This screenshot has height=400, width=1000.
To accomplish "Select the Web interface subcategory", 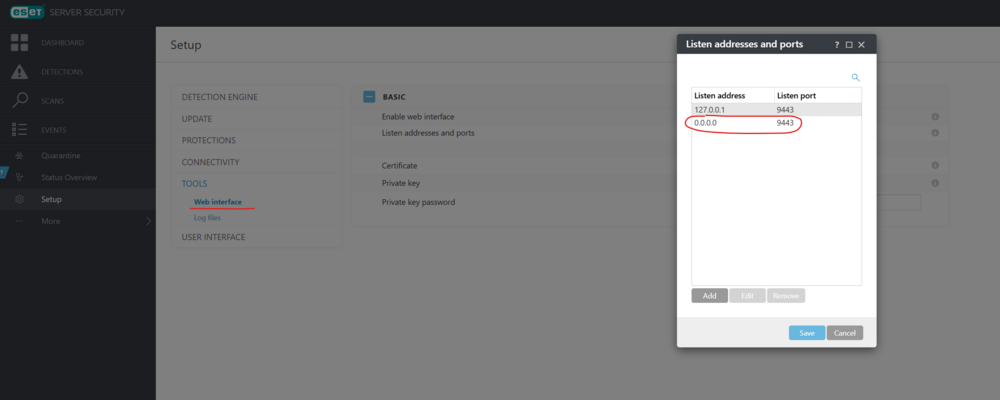I will (217, 202).
